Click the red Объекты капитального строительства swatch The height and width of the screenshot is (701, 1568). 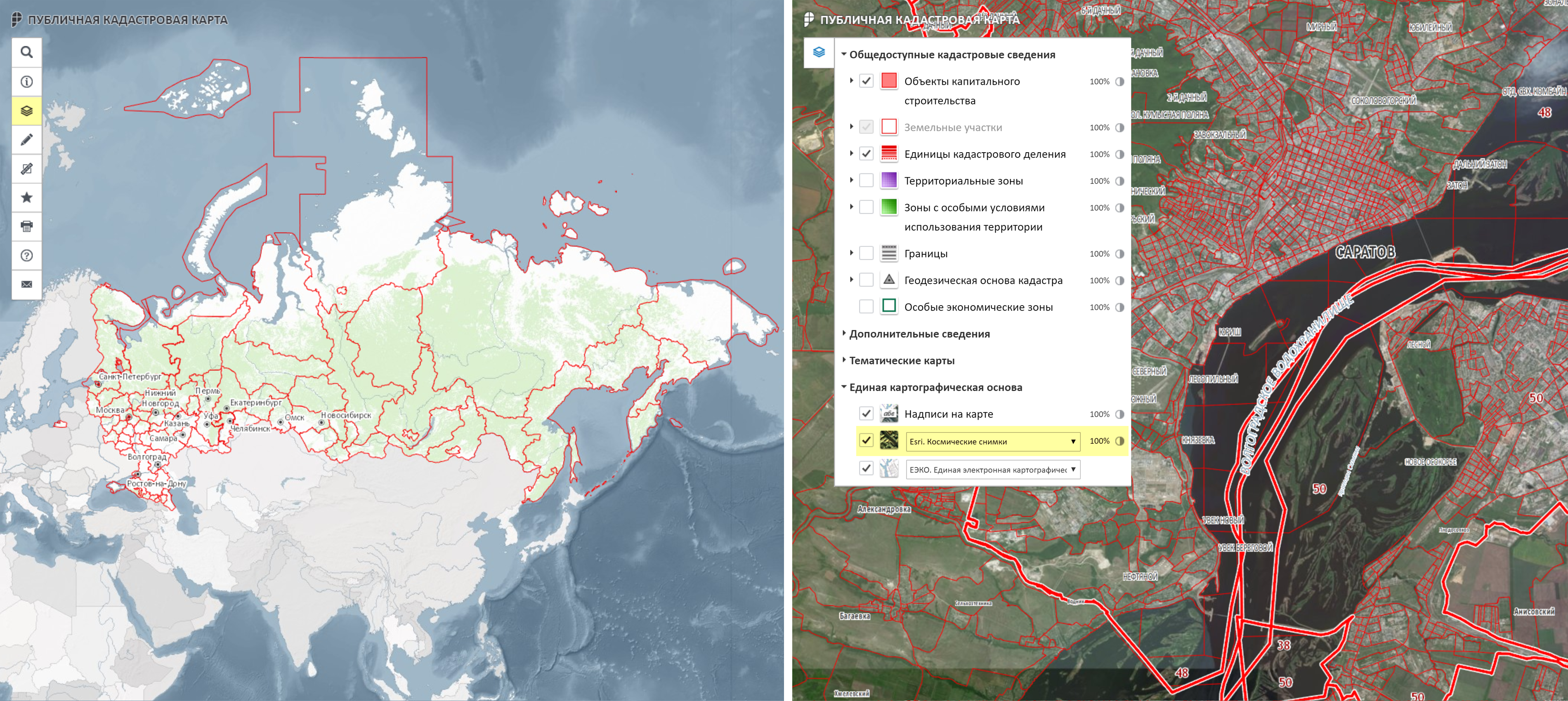click(889, 81)
